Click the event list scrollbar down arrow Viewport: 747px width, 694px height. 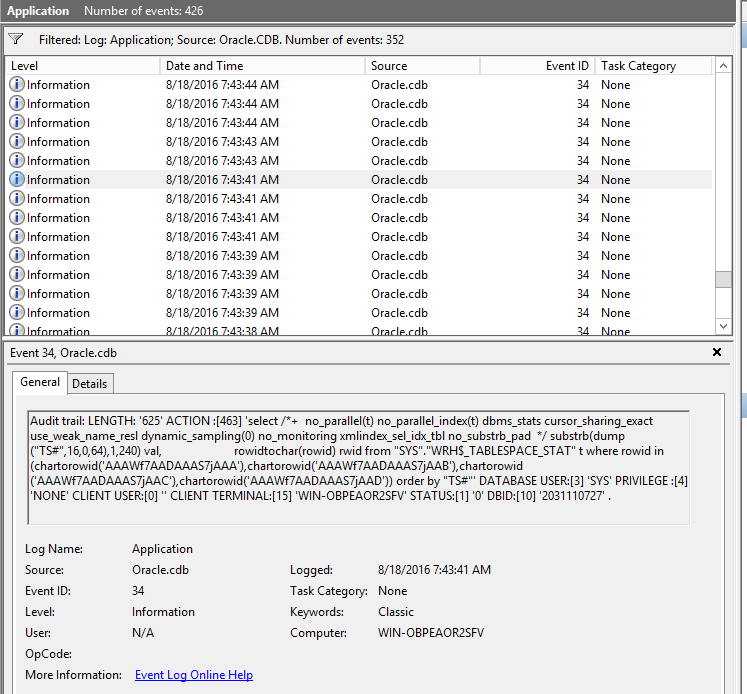723,327
